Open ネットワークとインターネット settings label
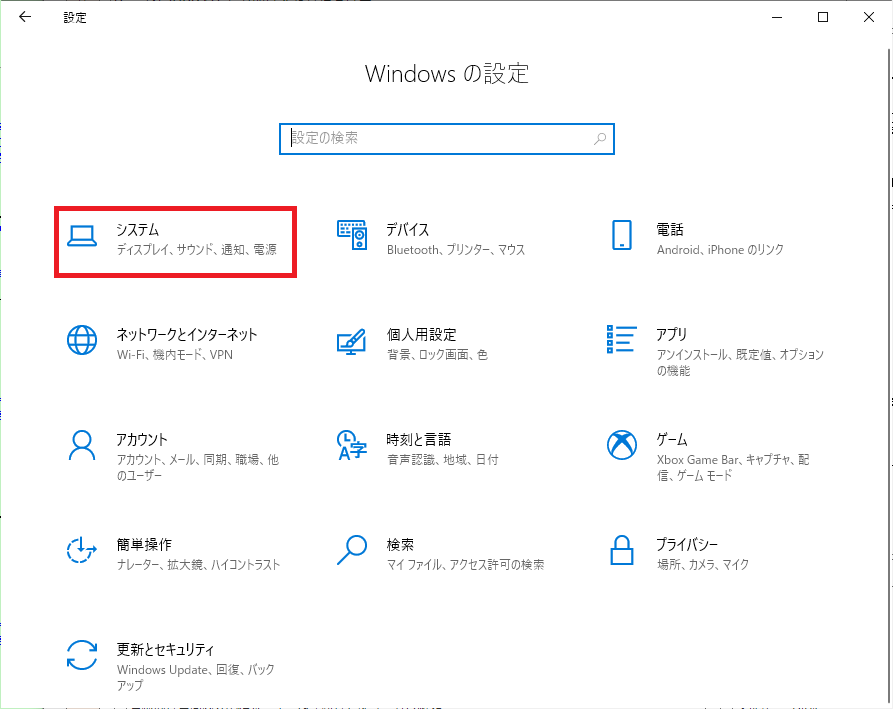893x709 pixels. point(187,334)
